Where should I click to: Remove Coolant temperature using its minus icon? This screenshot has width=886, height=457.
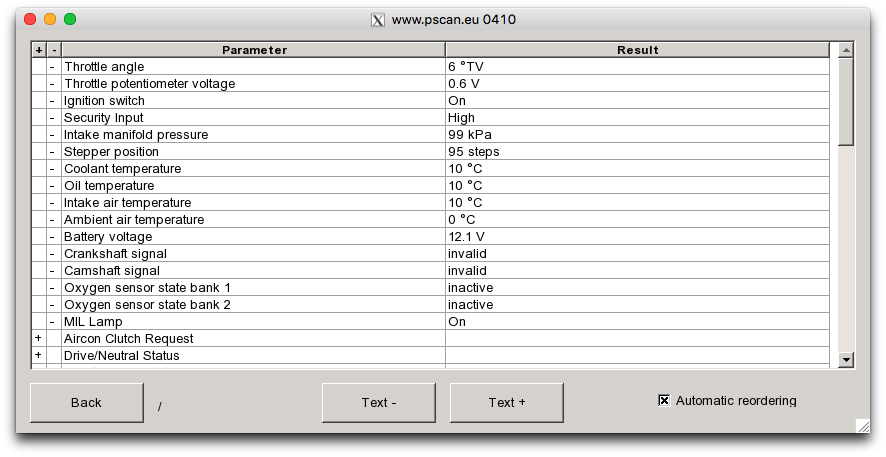tap(53, 168)
